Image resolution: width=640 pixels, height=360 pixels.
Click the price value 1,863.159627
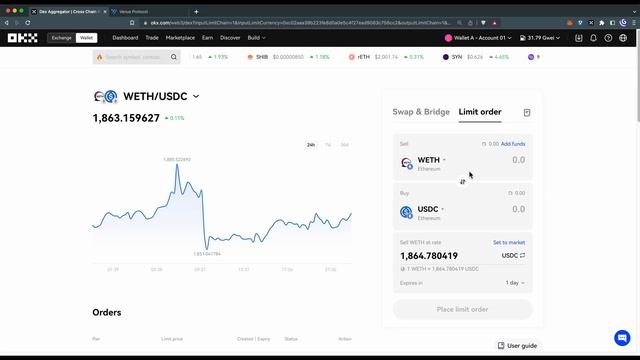[x=126, y=118]
